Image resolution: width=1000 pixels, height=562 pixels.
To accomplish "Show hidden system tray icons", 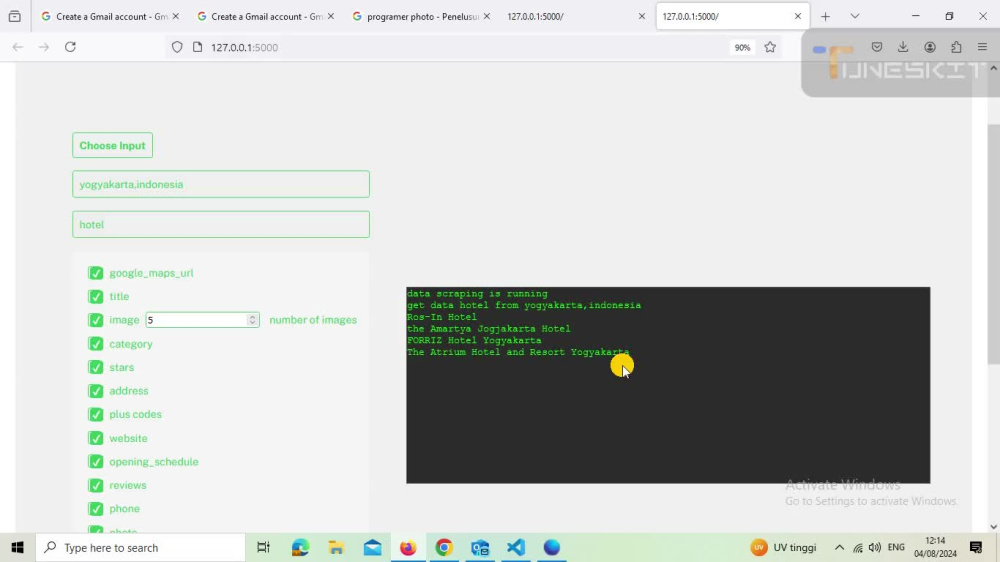I will [839, 547].
